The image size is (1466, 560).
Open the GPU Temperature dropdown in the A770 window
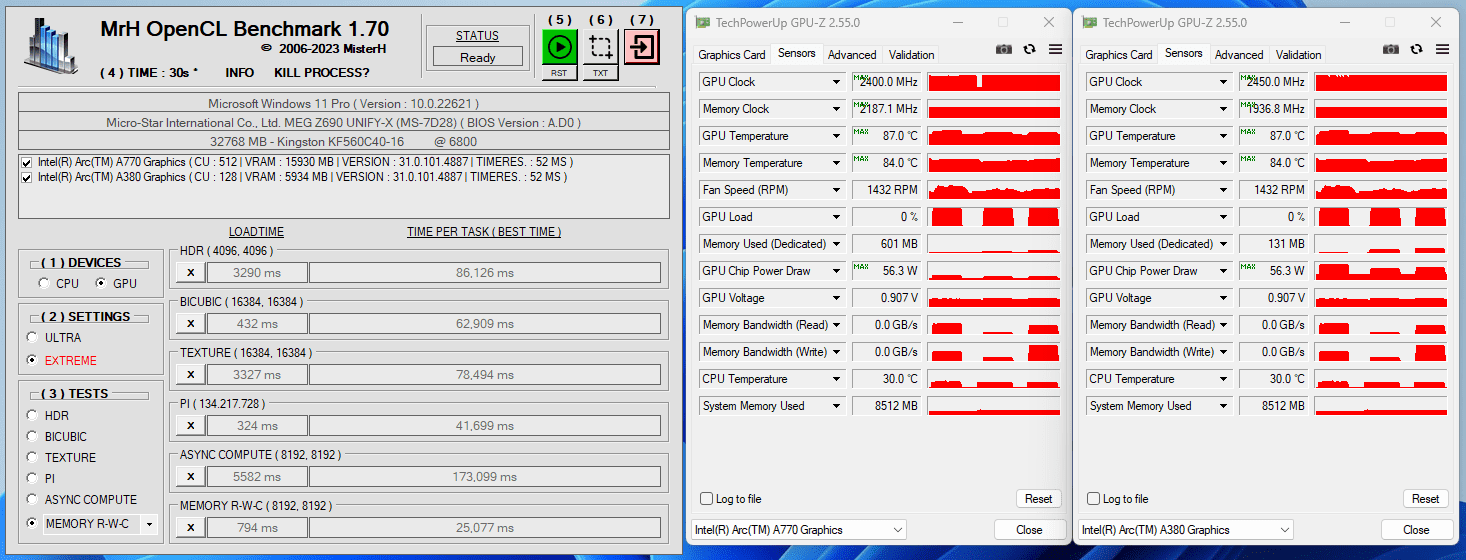click(x=836, y=136)
